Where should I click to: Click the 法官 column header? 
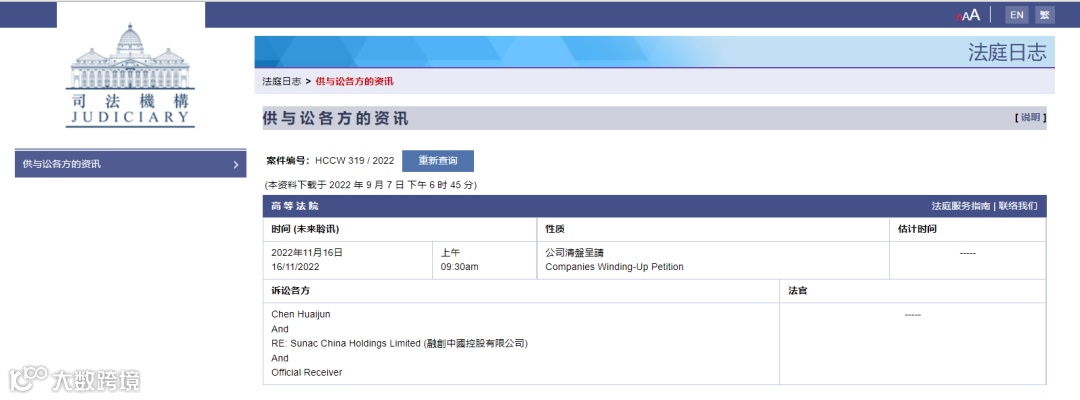point(798,291)
